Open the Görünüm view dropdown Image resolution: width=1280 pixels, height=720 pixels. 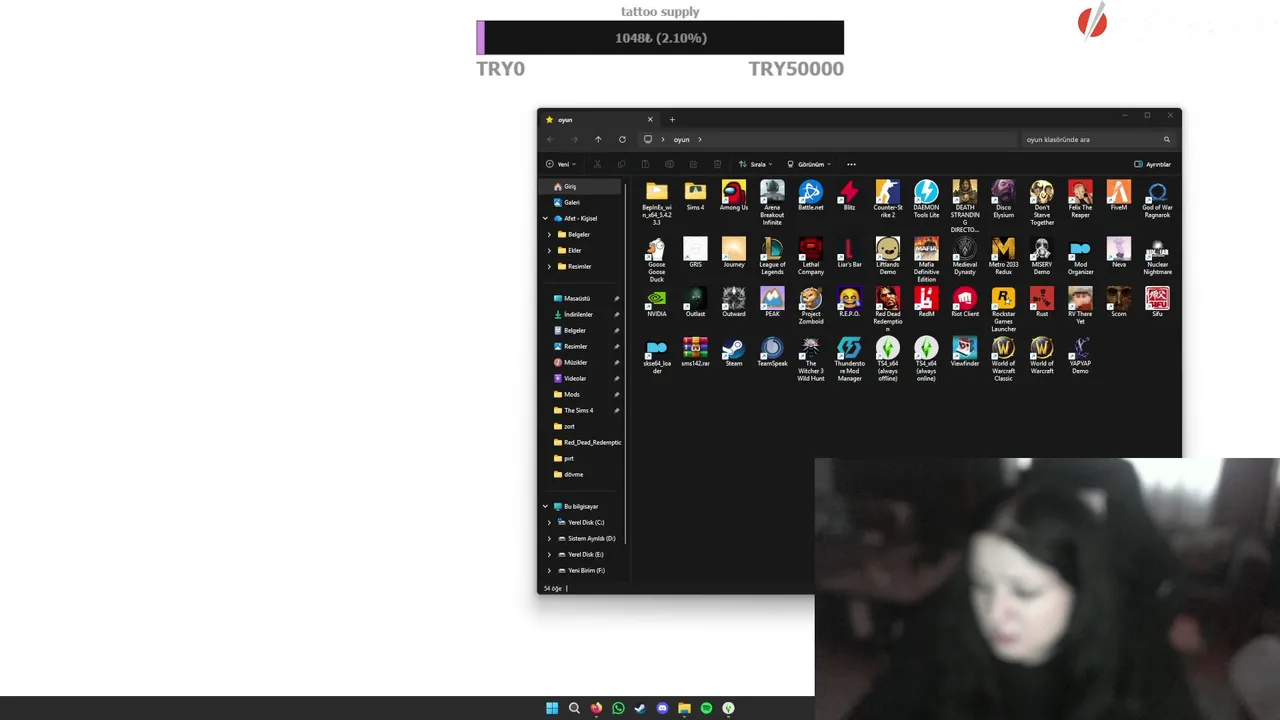coord(808,164)
